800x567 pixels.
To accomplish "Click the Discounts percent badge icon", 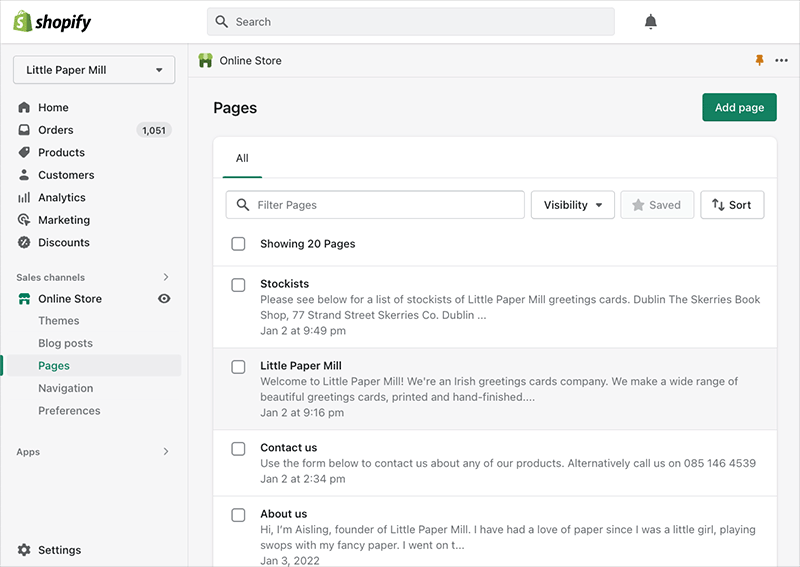I will coord(24,242).
